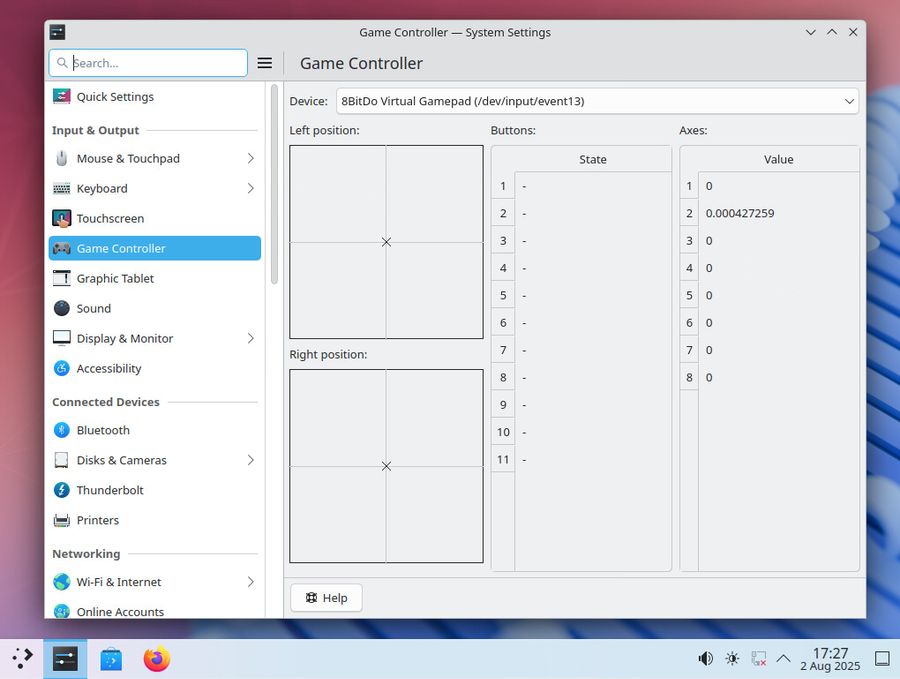Click the Right position joystick pad
Image resolution: width=900 pixels, height=679 pixels.
coord(386,466)
